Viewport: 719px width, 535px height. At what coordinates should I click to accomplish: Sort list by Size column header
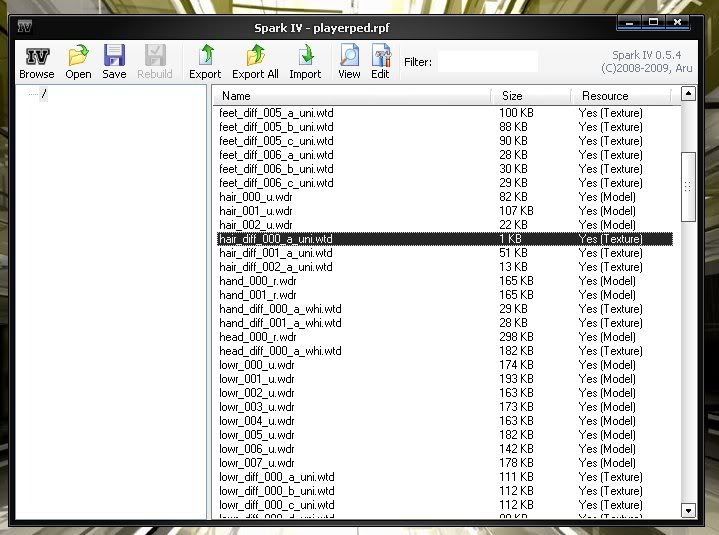pos(531,96)
